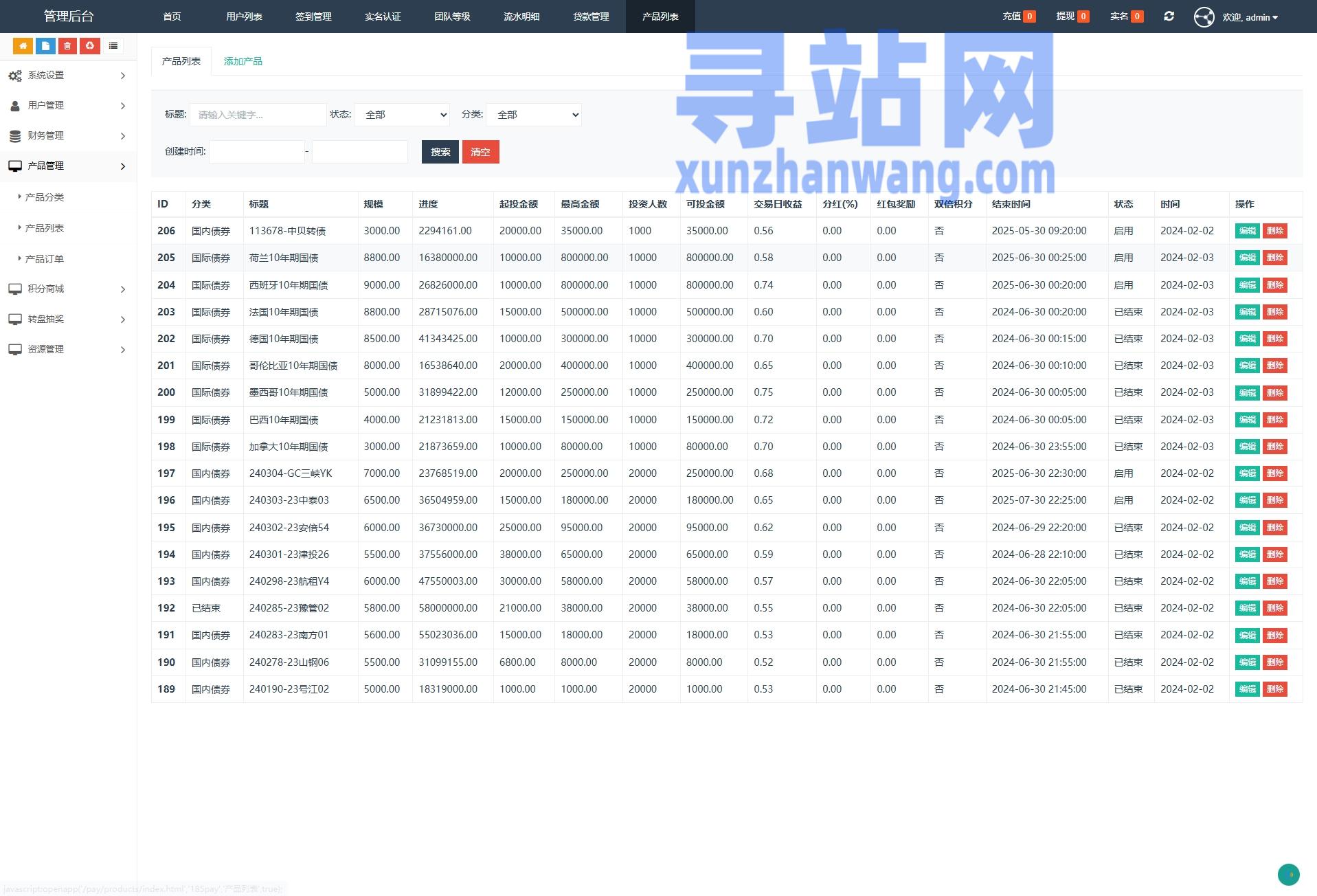
Task: Toggle the sidebar list menu icon
Action: coord(113,46)
